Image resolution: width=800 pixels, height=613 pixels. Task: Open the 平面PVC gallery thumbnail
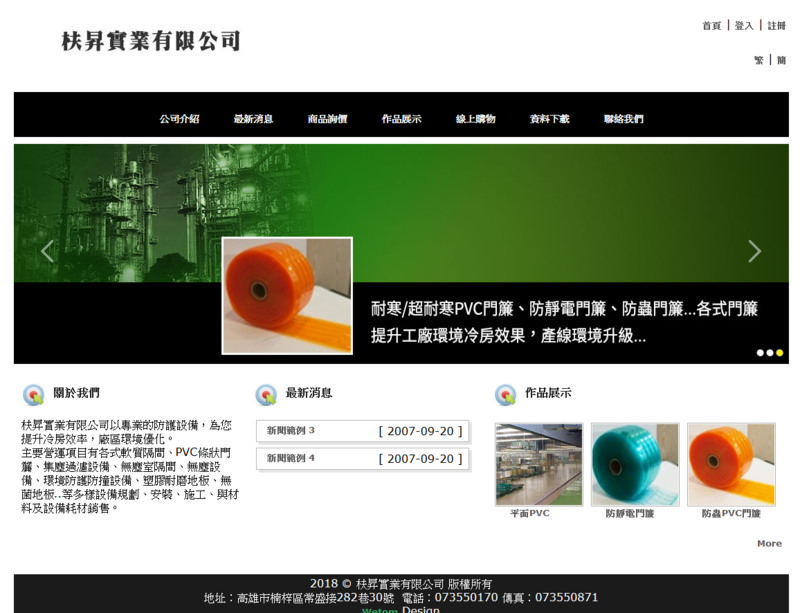[539, 464]
